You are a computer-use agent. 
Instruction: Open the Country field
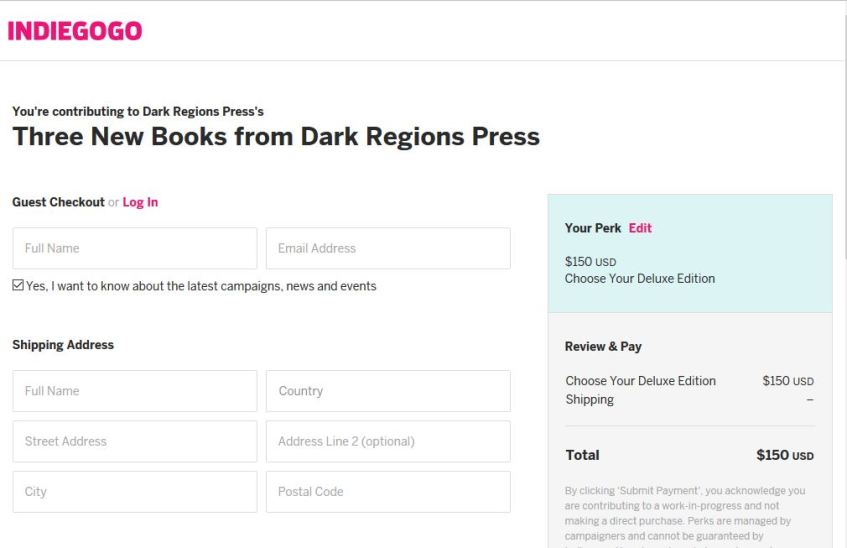388,391
